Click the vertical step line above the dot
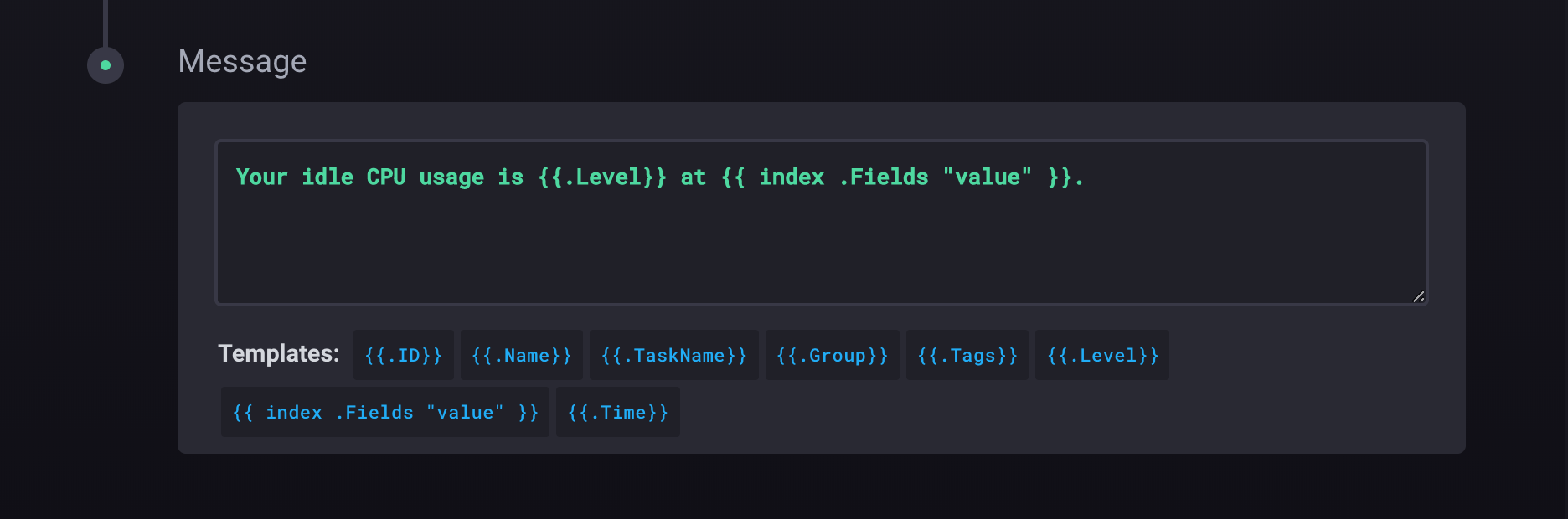 tap(106, 23)
